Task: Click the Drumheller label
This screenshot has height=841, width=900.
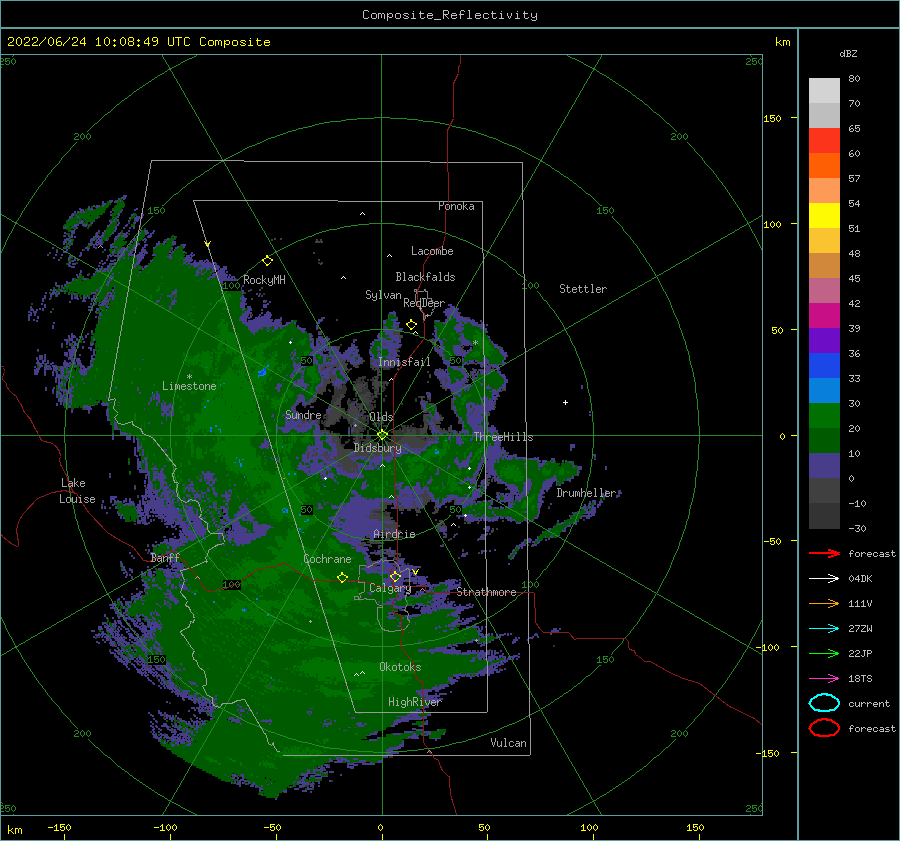Action: [x=587, y=493]
